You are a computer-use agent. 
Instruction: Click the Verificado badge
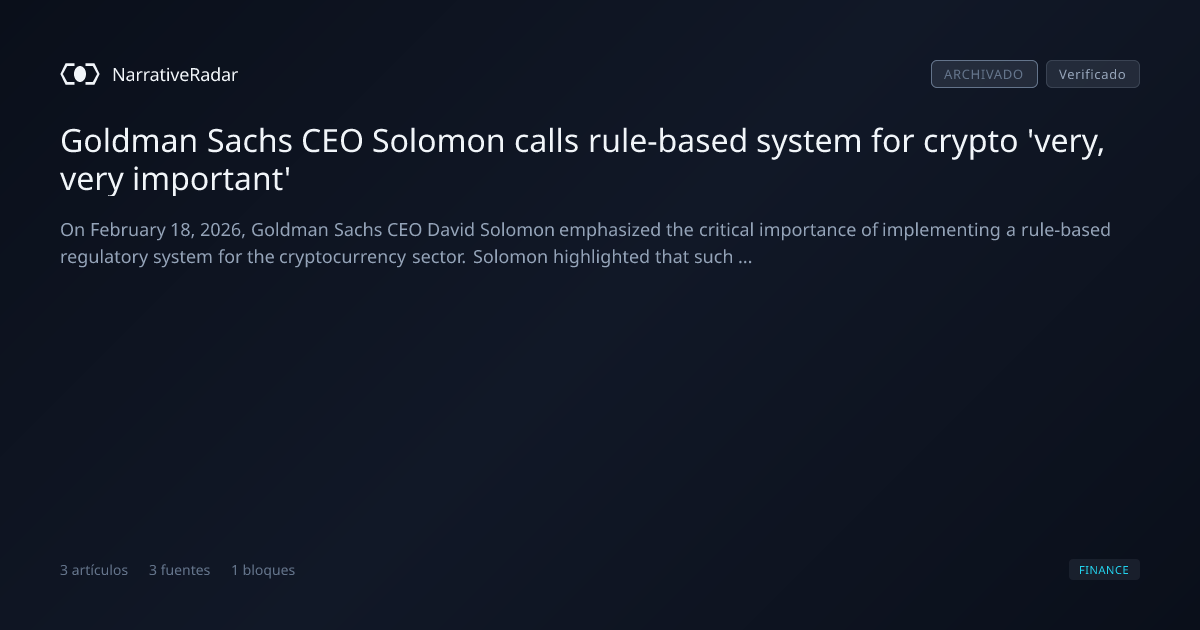click(1092, 74)
